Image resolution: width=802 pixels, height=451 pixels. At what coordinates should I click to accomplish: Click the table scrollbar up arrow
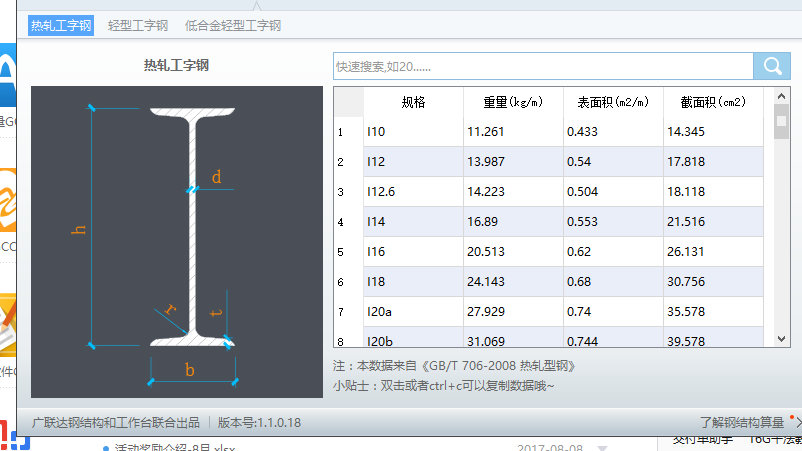(x=781, y=96)
